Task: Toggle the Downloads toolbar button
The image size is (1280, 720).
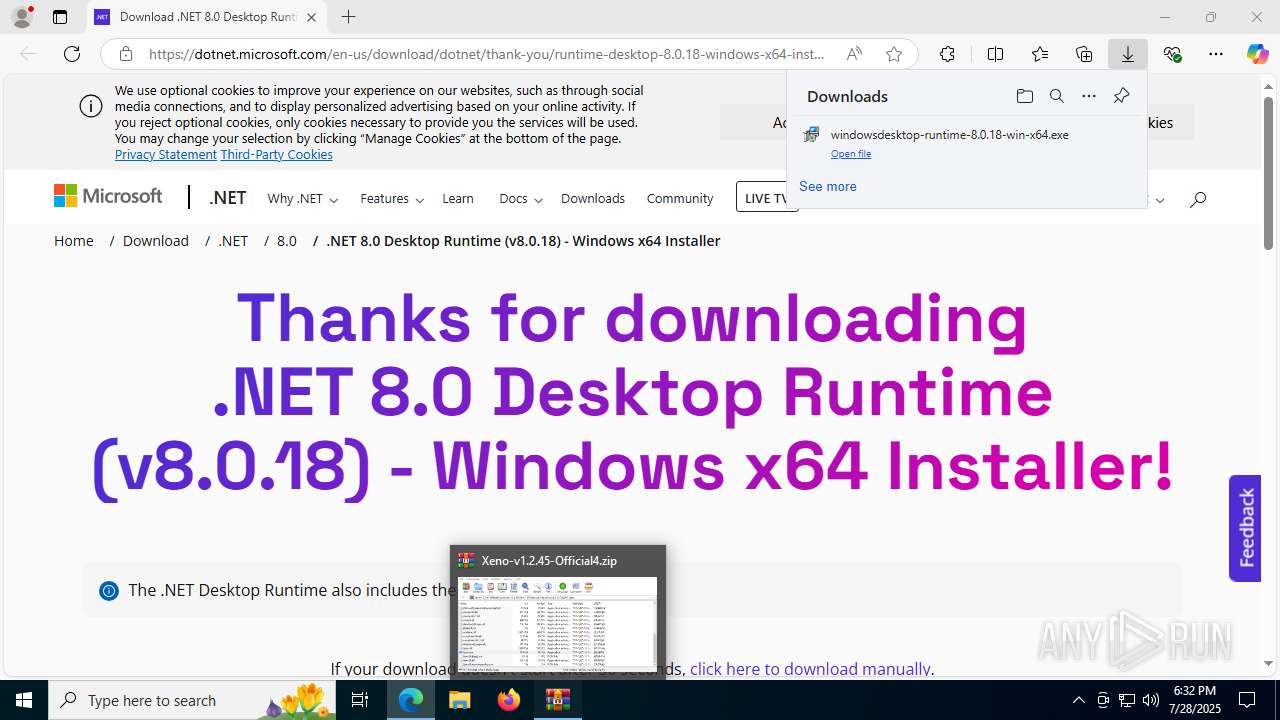Action: 1128,54
